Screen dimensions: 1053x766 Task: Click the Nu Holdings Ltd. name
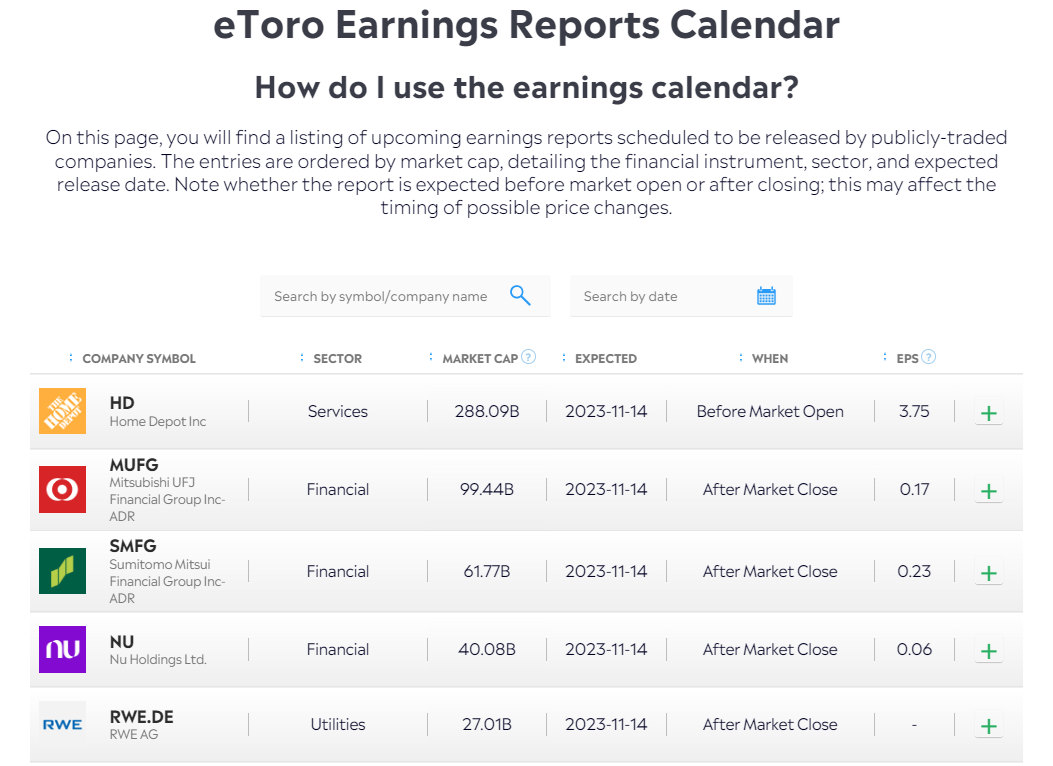(158, 660)
